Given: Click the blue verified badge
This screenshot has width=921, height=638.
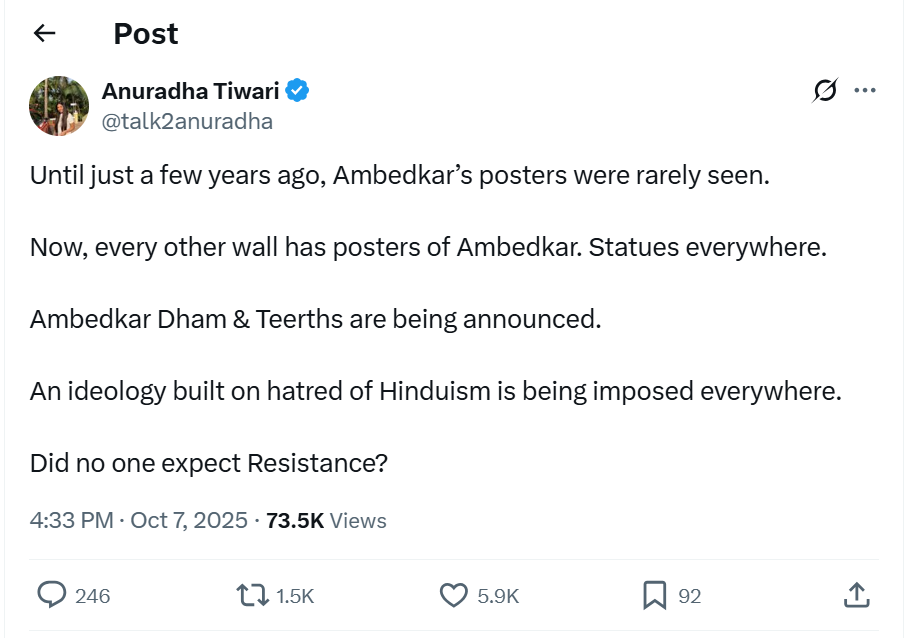Looking at the screenshot, I should pyautogui.click(x=298, y=92).
